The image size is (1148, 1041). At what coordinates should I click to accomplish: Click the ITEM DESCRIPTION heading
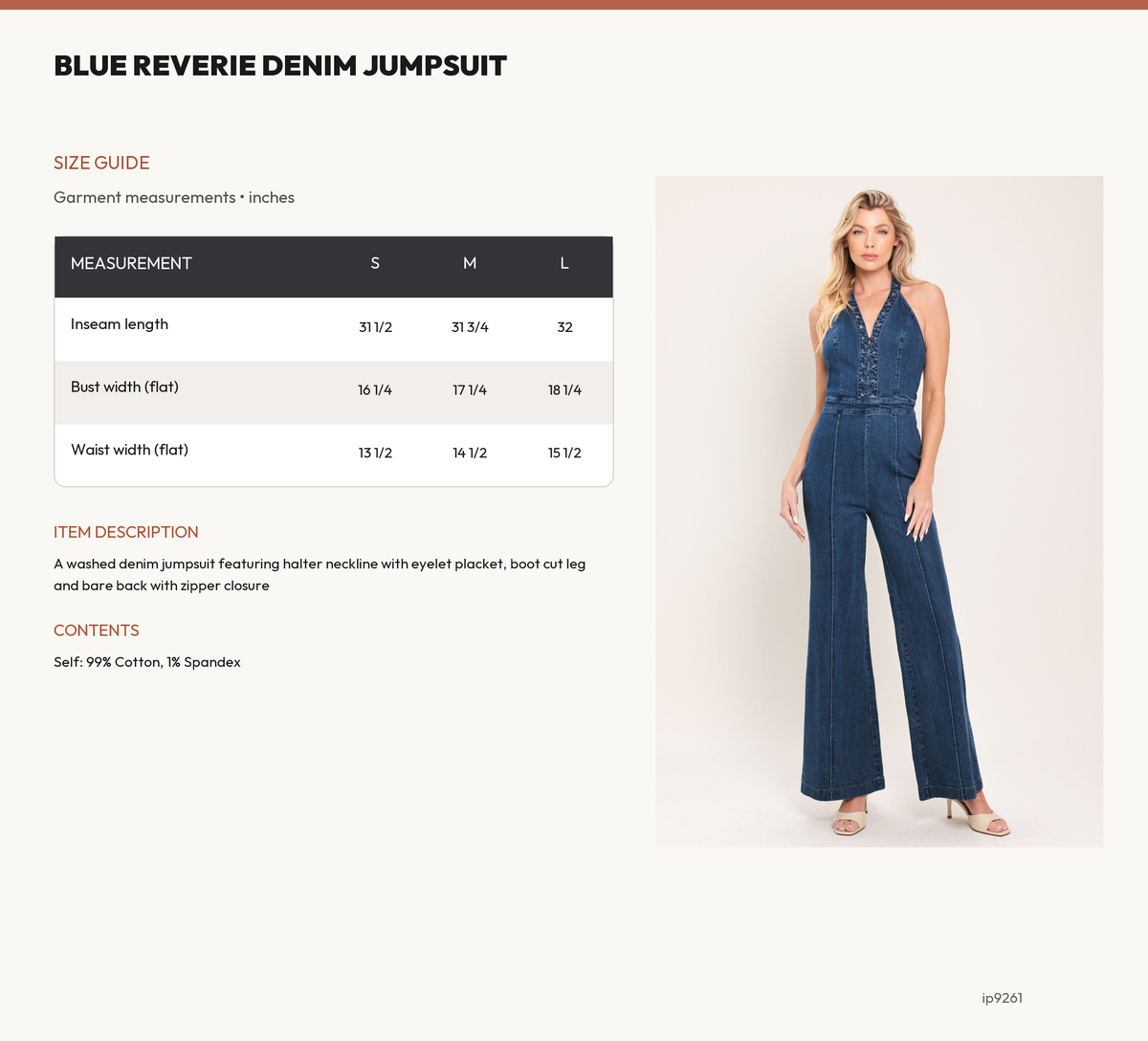pos(126,532)
